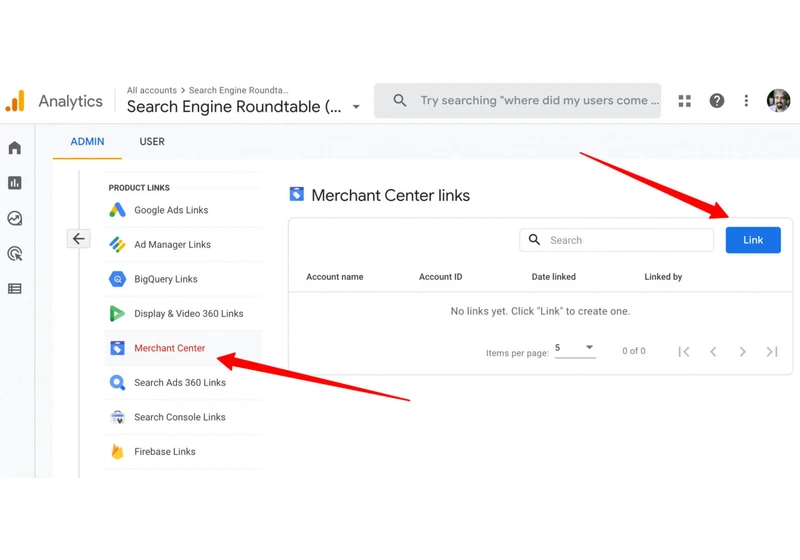The height and width of the screenshot is (560, 800).
Task: Click the All accounts breadcrumb
Action: click(152, 90)
